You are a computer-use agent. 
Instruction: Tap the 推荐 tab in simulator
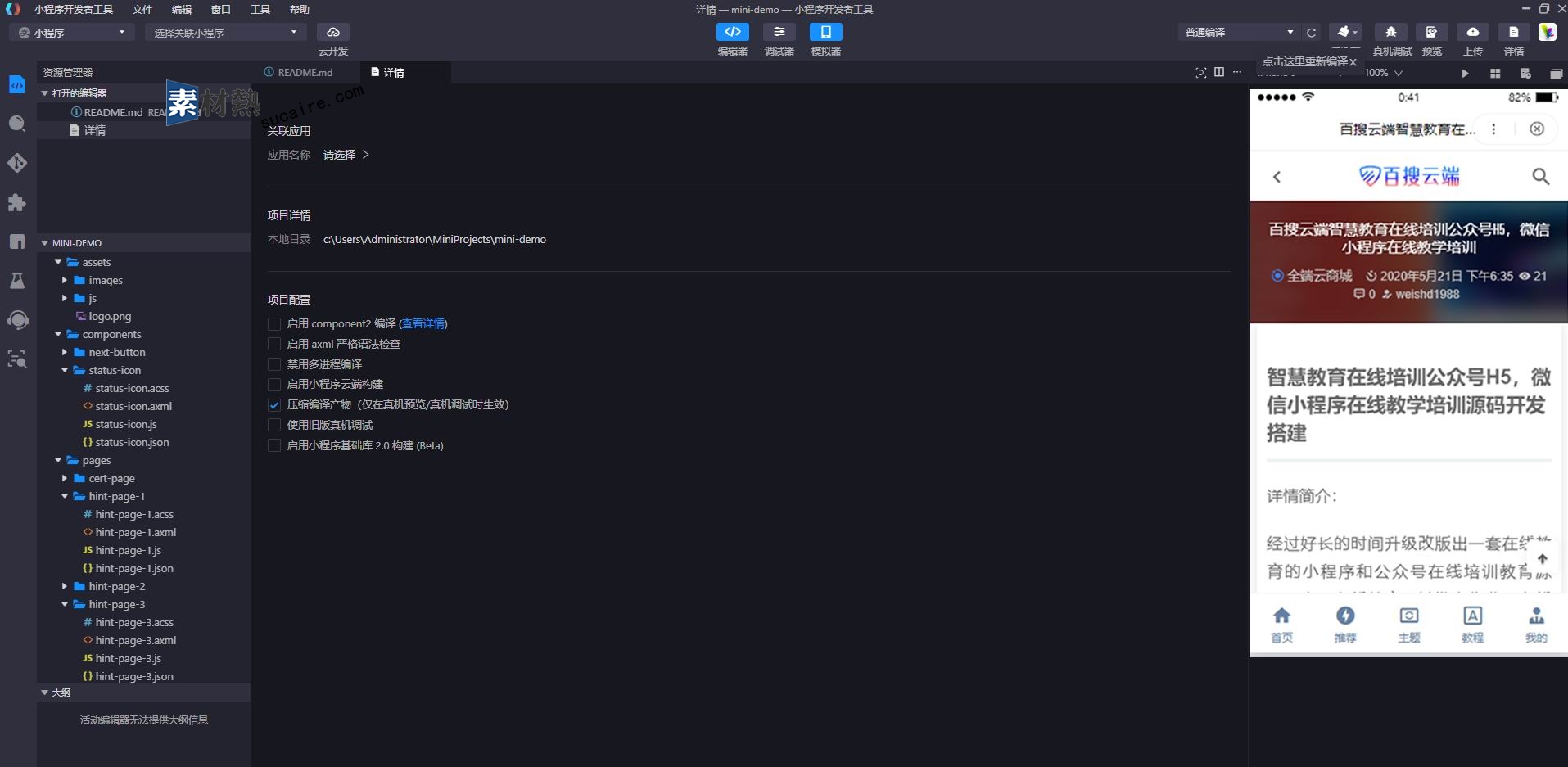click(x=1345, y=625)
